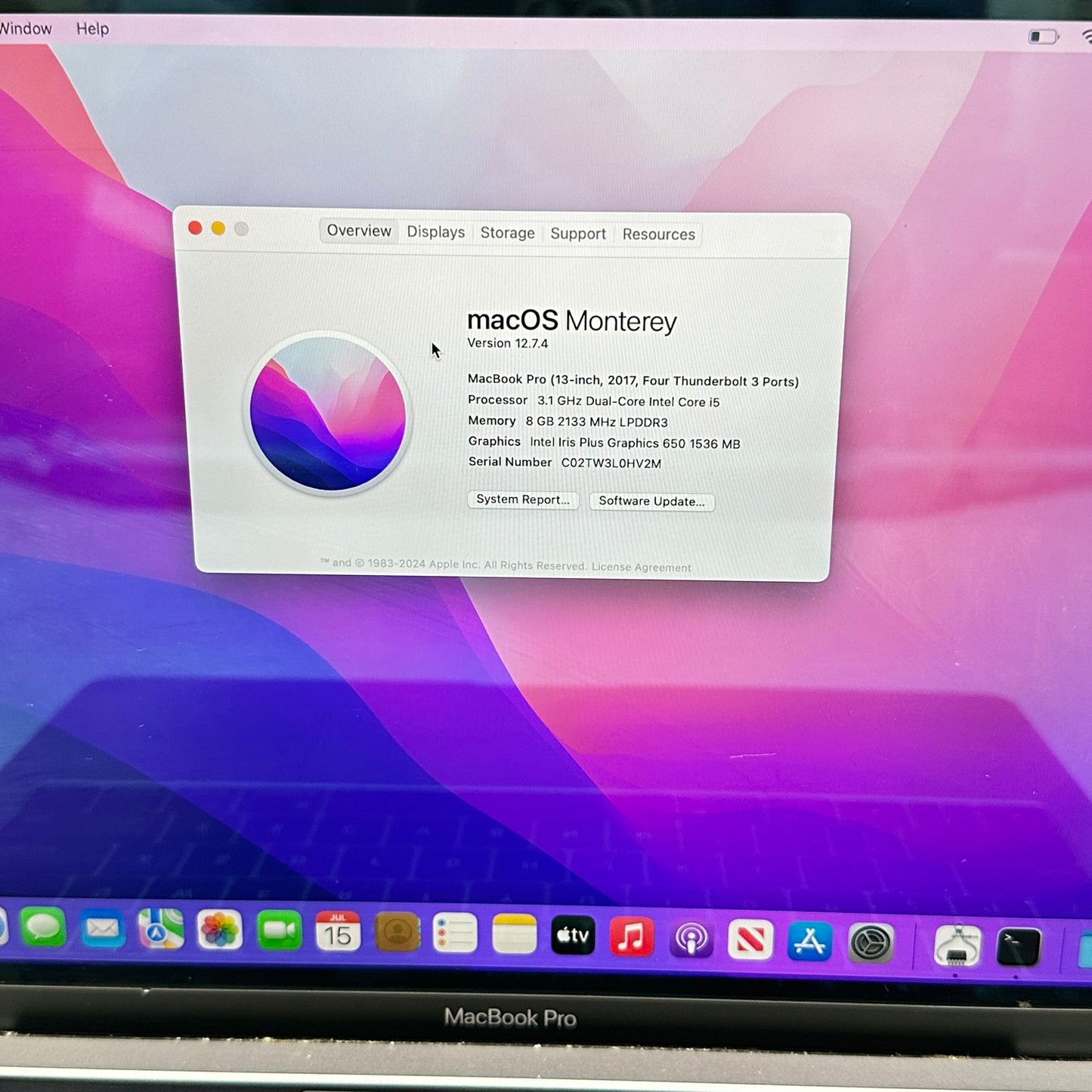The width and height of the screenshot is (1092, 1092).
Task: Launch the Apple TV app
Action: 573,936
